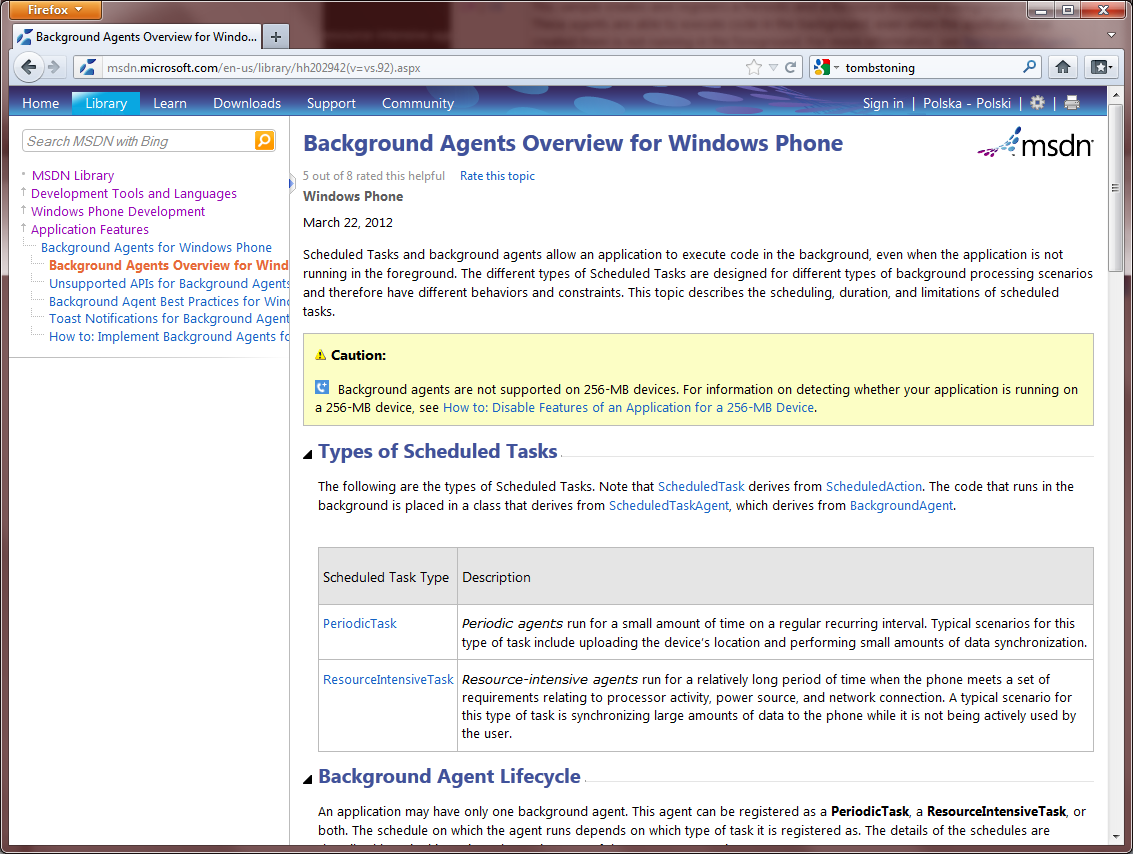Click the printer icon in MSDN header

coord(1072,103)
